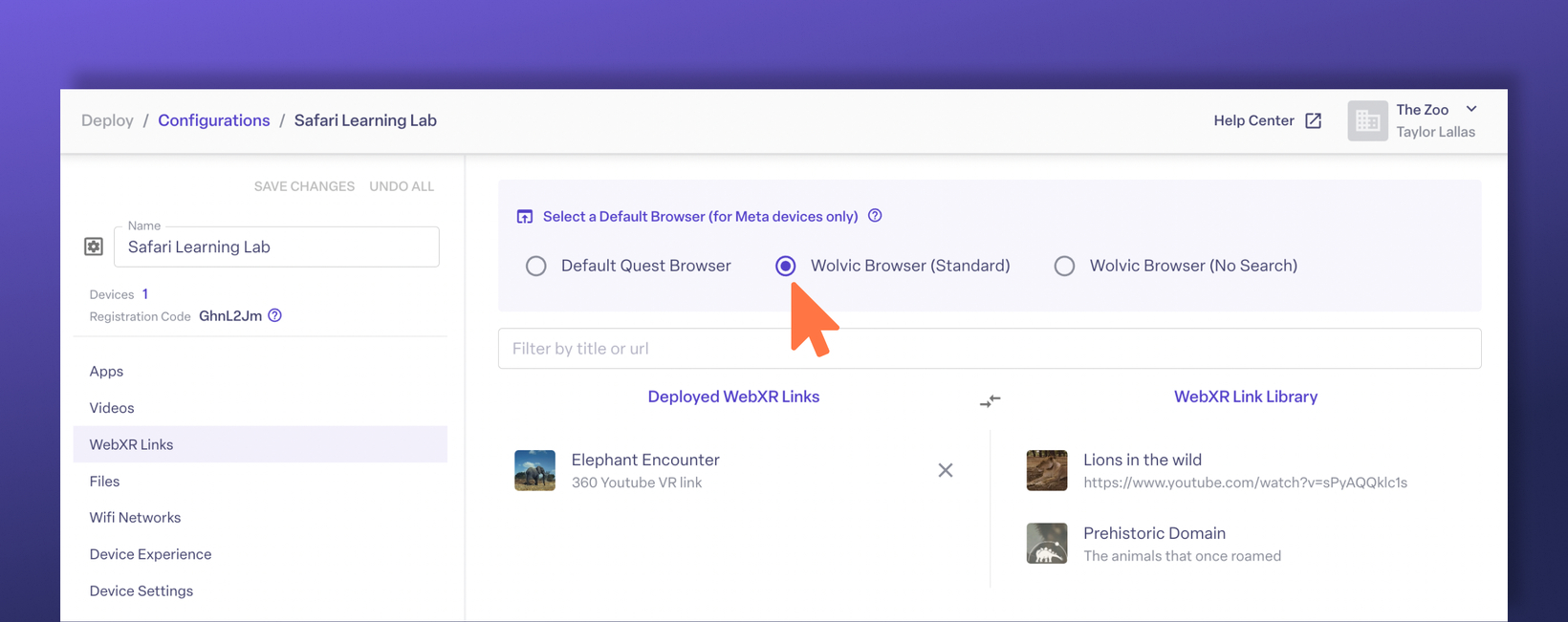Click the Lions in the wild title
This screenshot has height=622, width=1568.
[x=1143, y=460]
